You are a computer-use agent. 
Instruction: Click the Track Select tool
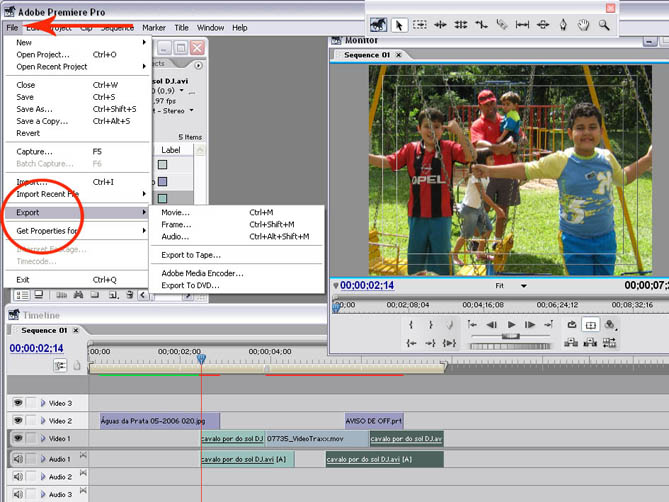click(x=419, y=24)
